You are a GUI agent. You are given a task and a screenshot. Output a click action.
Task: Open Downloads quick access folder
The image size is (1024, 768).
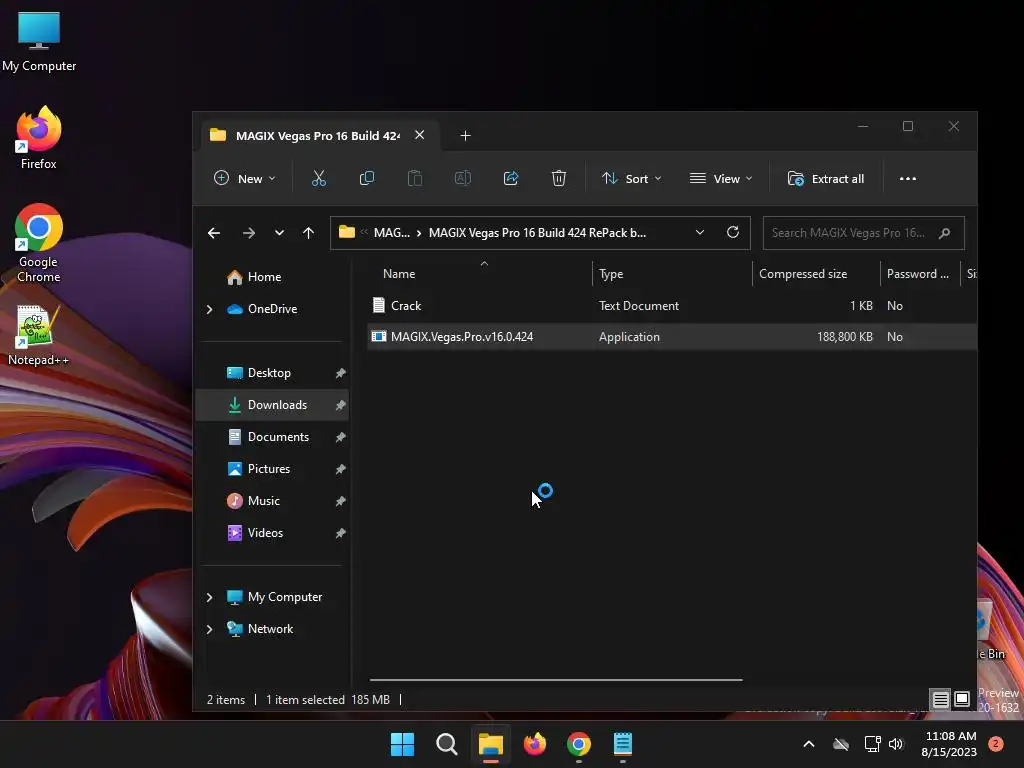tap(271, 405)
